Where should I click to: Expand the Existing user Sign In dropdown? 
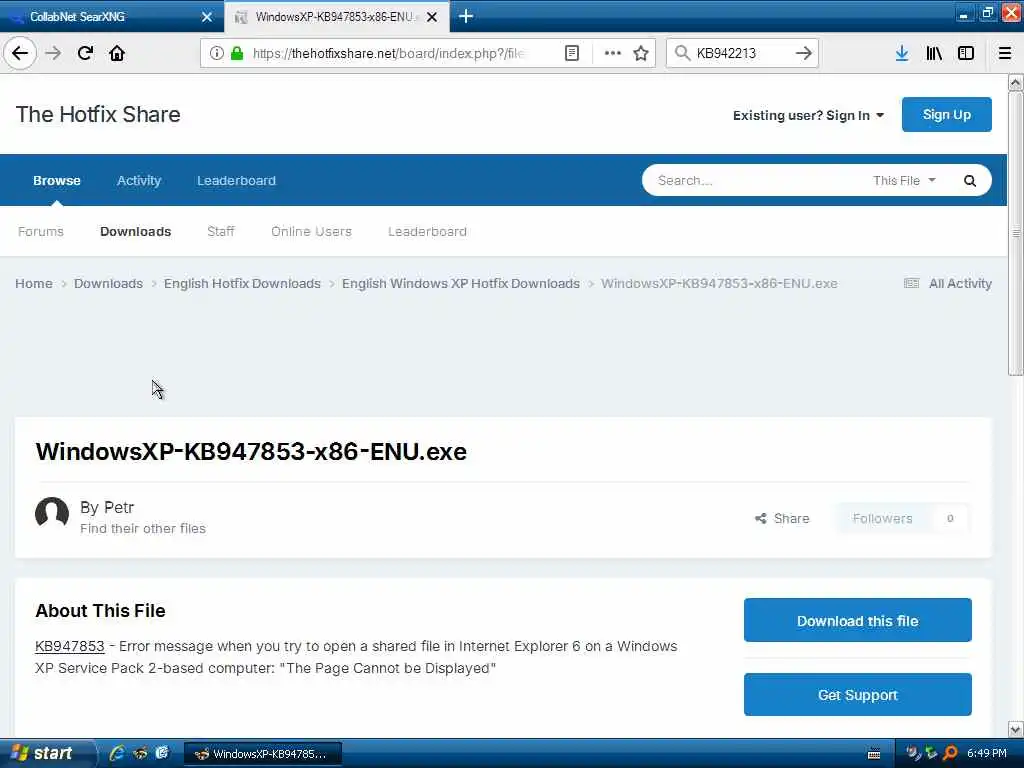[x=808, y=116]
